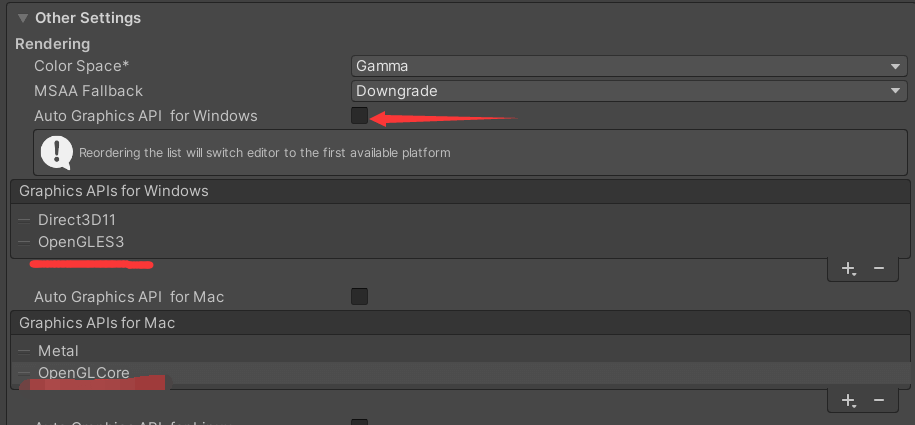Image resolution: width=915 pixels, height=425 pixels.
Task: Click the Graphics APIs for Windows header
Action: point(460,191)
